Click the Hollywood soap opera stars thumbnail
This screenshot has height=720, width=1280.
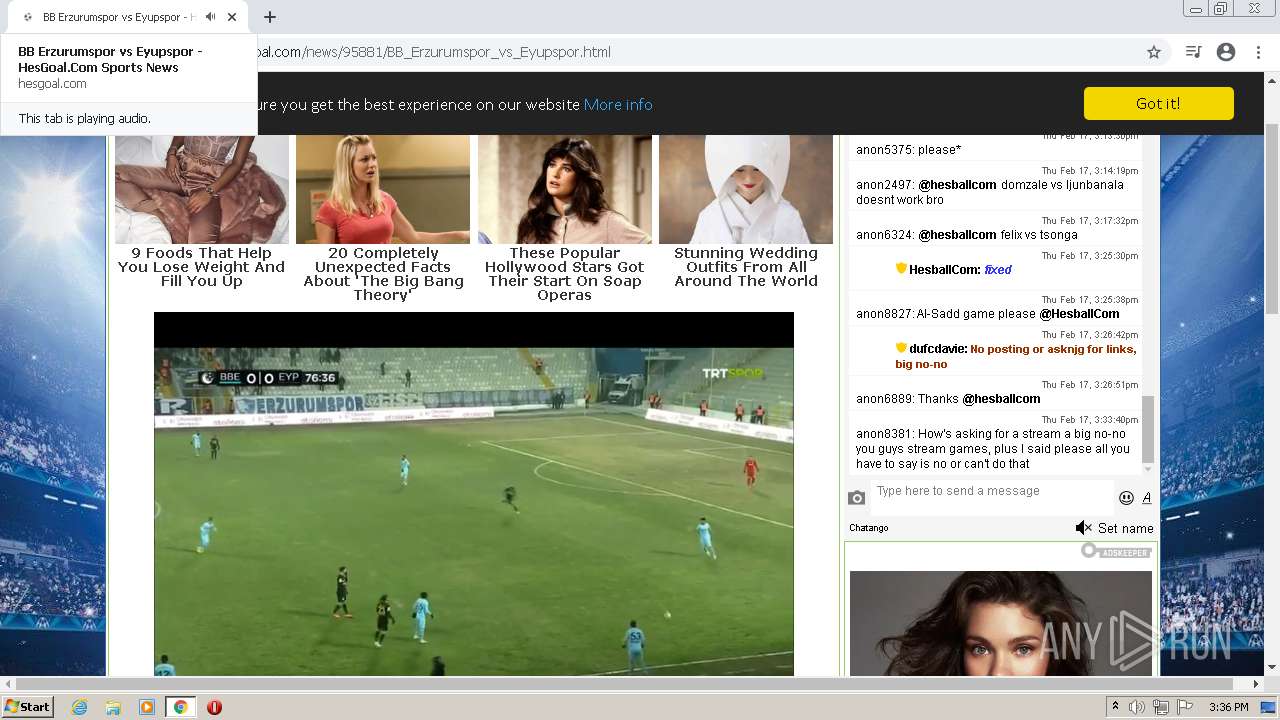point(565,189)
